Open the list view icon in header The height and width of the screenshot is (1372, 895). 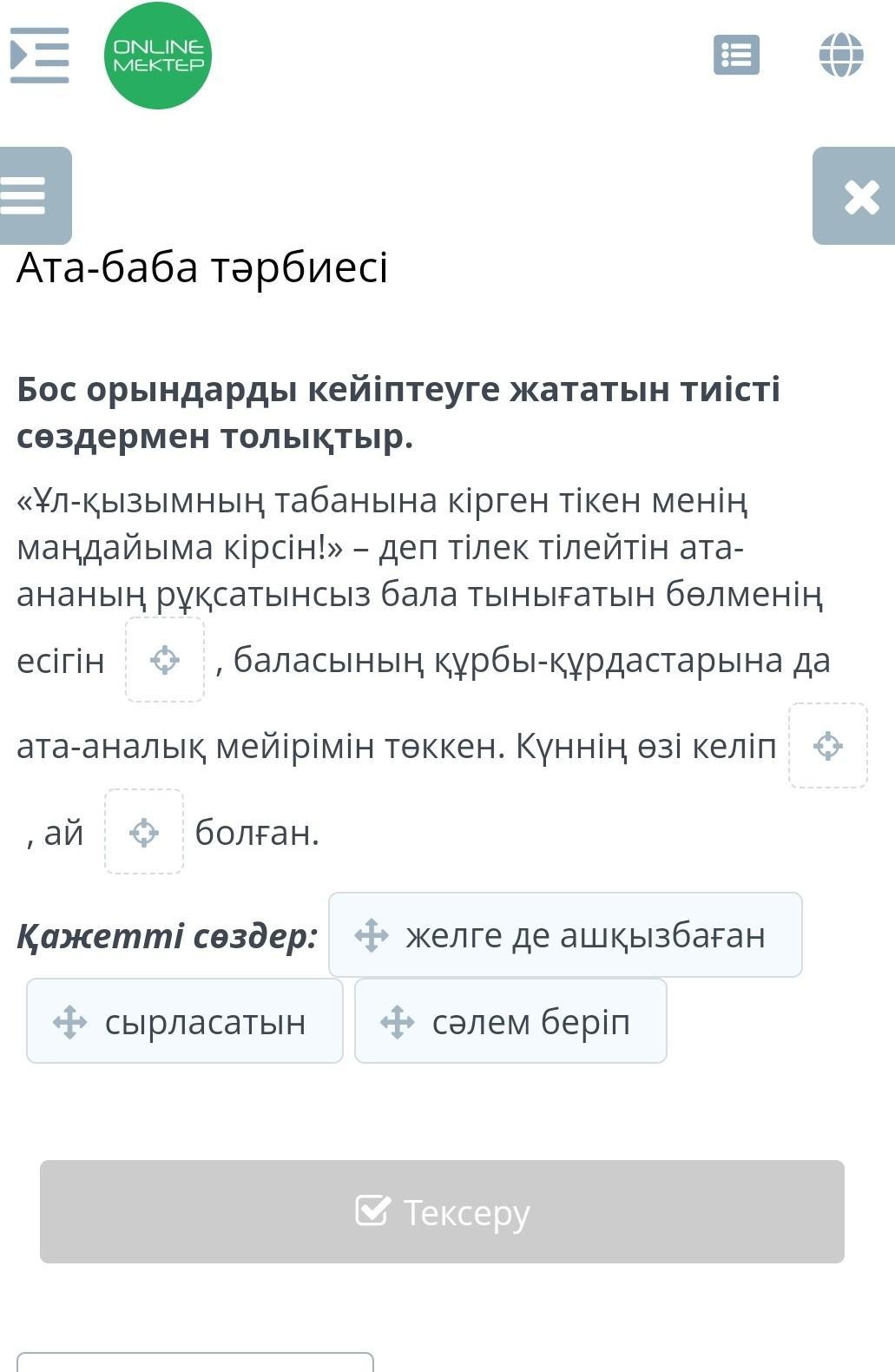click(x=736, y=55)
